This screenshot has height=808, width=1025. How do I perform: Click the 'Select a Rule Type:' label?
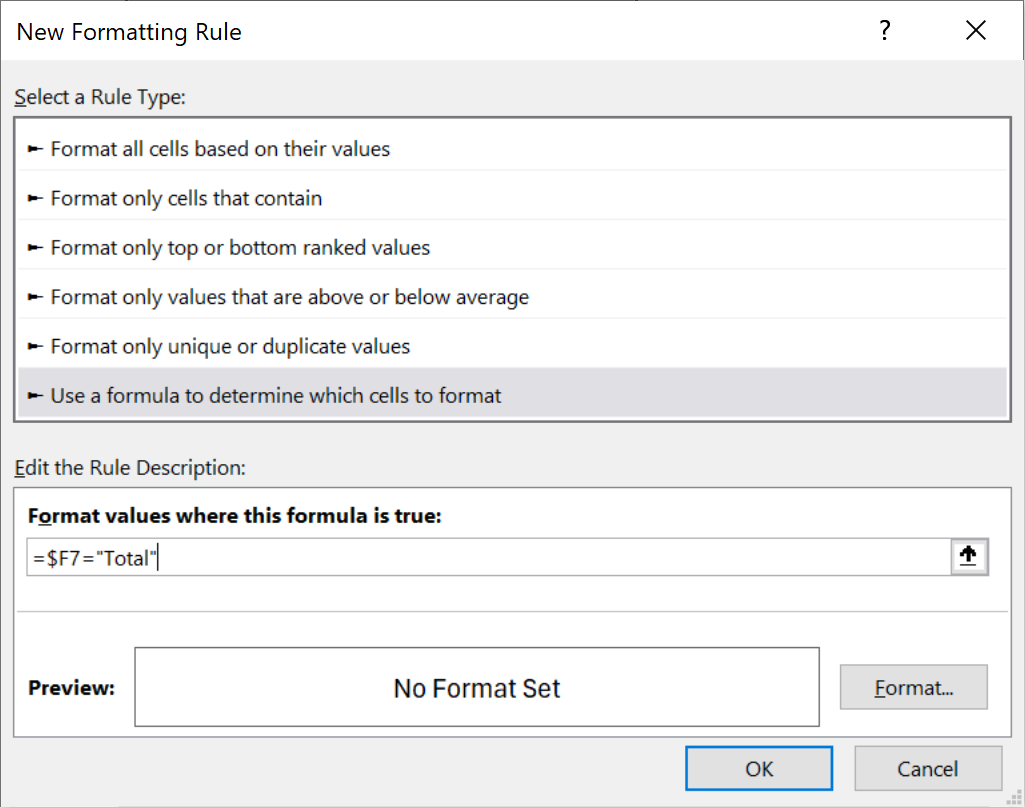click(100, 97)
